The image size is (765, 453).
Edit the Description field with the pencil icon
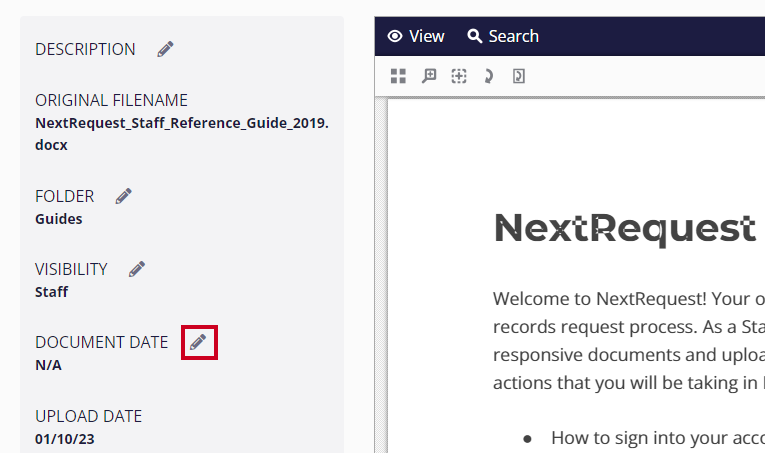(165, 49)
